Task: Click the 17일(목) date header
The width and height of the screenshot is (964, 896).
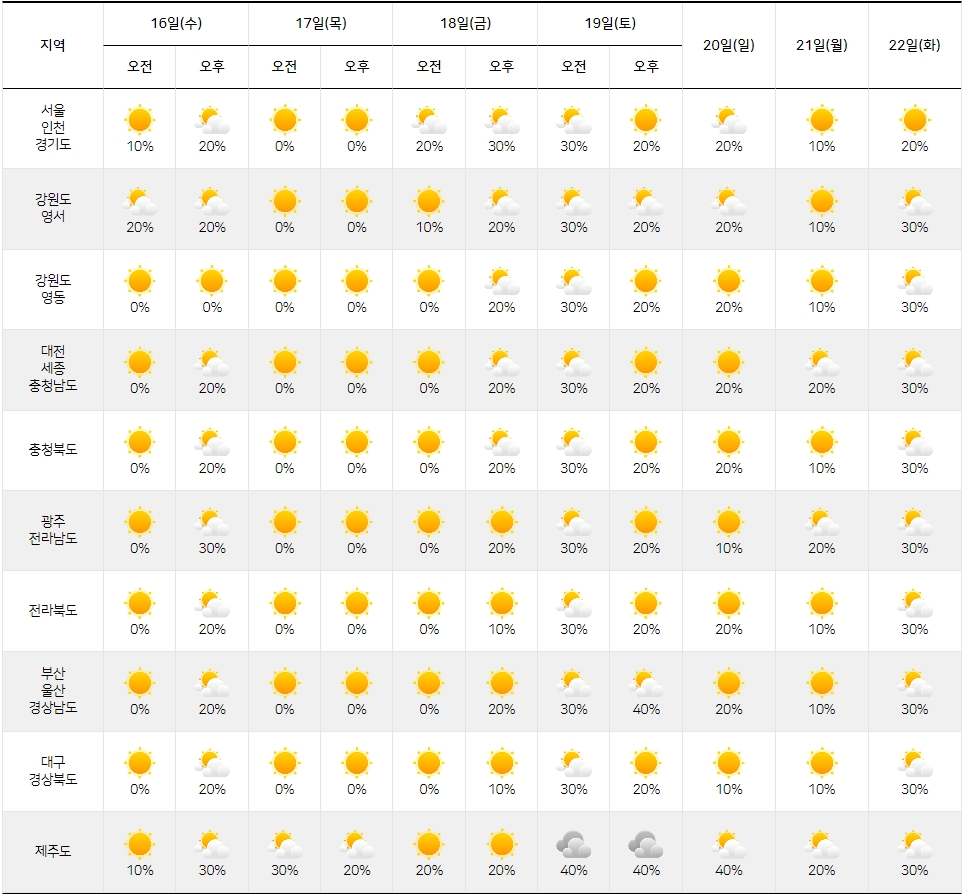Action: click(x=321, y=23)
